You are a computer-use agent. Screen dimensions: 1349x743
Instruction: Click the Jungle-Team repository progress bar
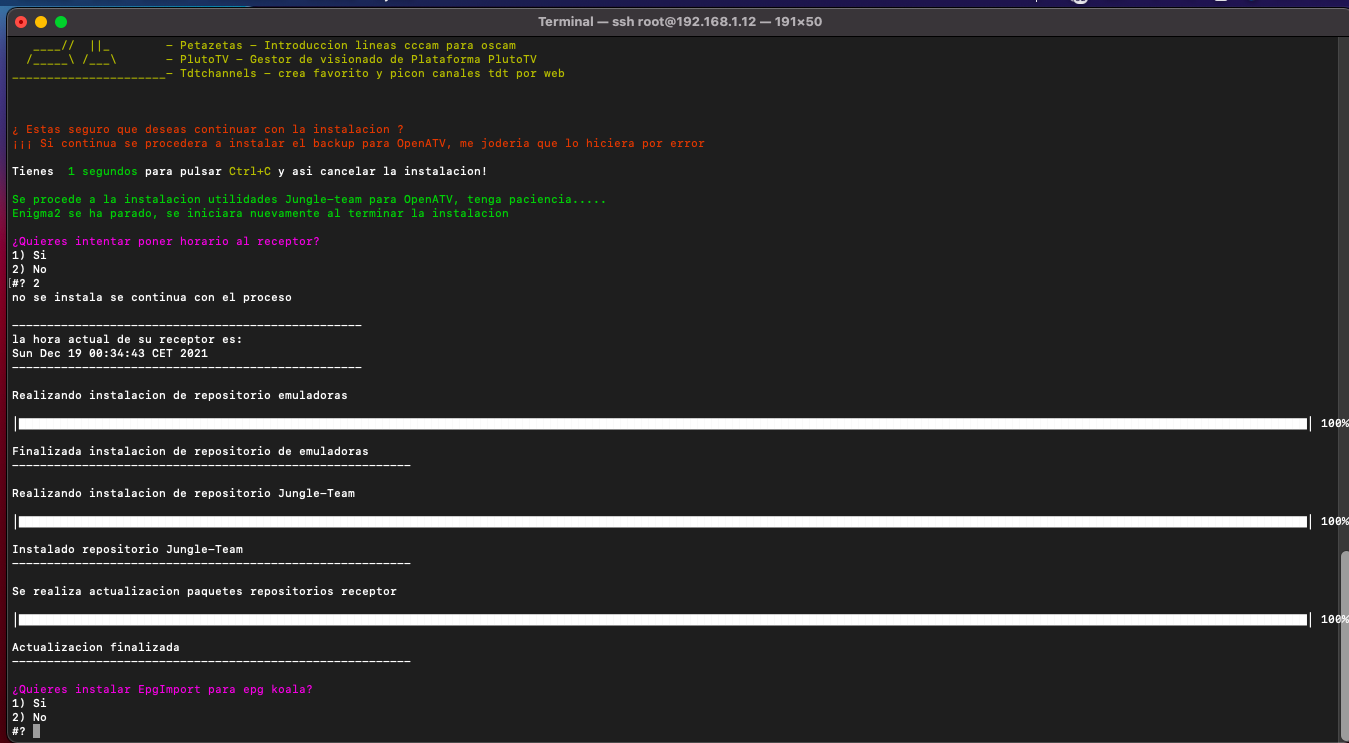pos(662,522)
